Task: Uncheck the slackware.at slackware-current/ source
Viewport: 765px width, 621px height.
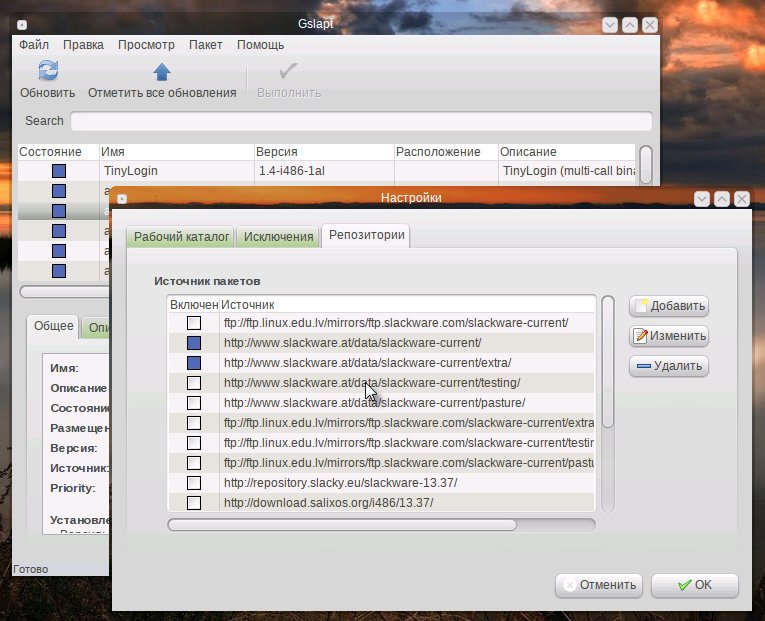Action: pos(194,343)
